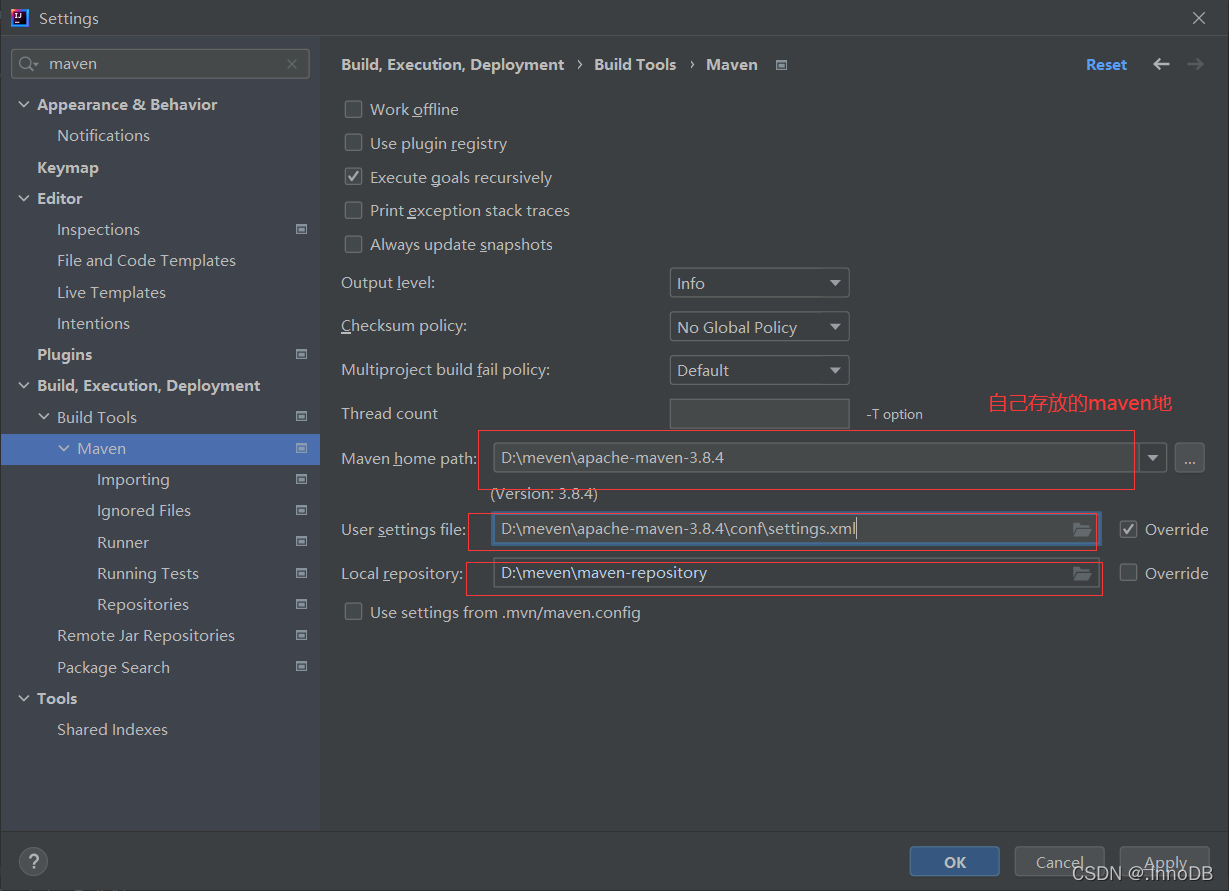
Task: Open the Multiproject build fail policy dropdown
Action: [x=759, y=370]
